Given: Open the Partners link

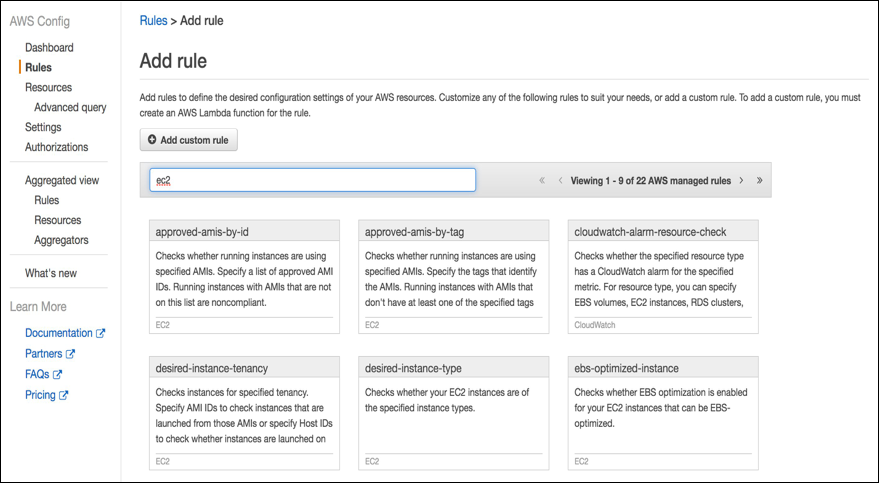Looking at the screenshot, I should pyautogui.click(x=44, y=354).
